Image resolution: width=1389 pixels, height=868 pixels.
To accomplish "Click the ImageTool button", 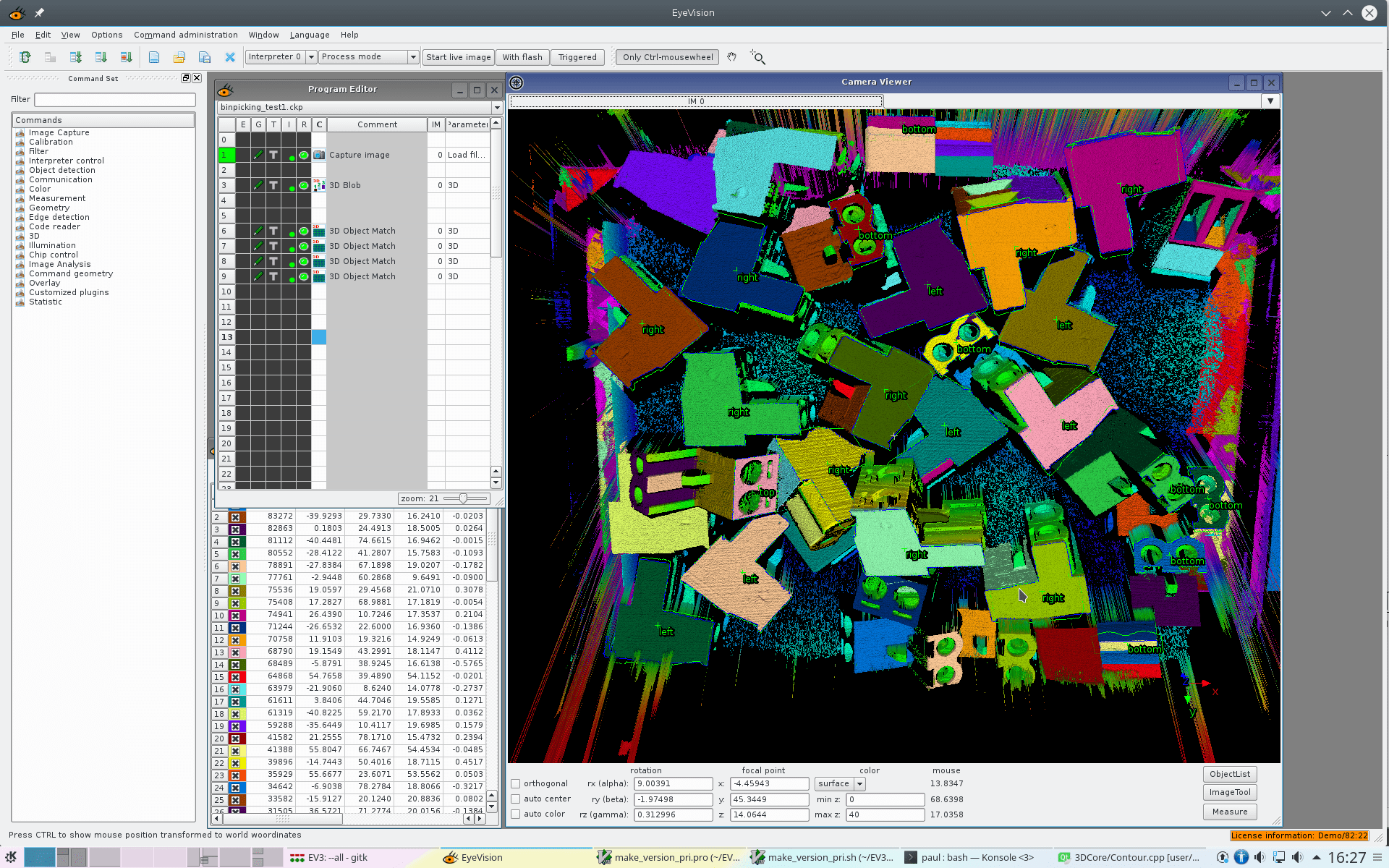I will click(1230, 792).
